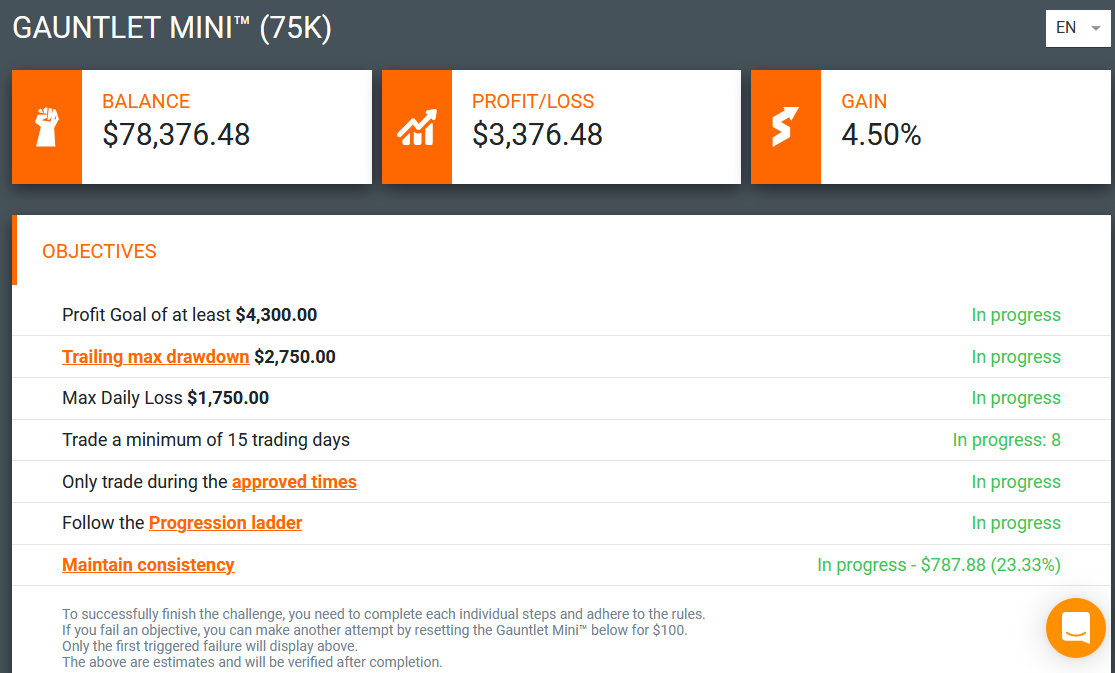Click the $78,376.48 balance value
The width and height of the screenshot is (1115, 673).
(x=176, y=134)
